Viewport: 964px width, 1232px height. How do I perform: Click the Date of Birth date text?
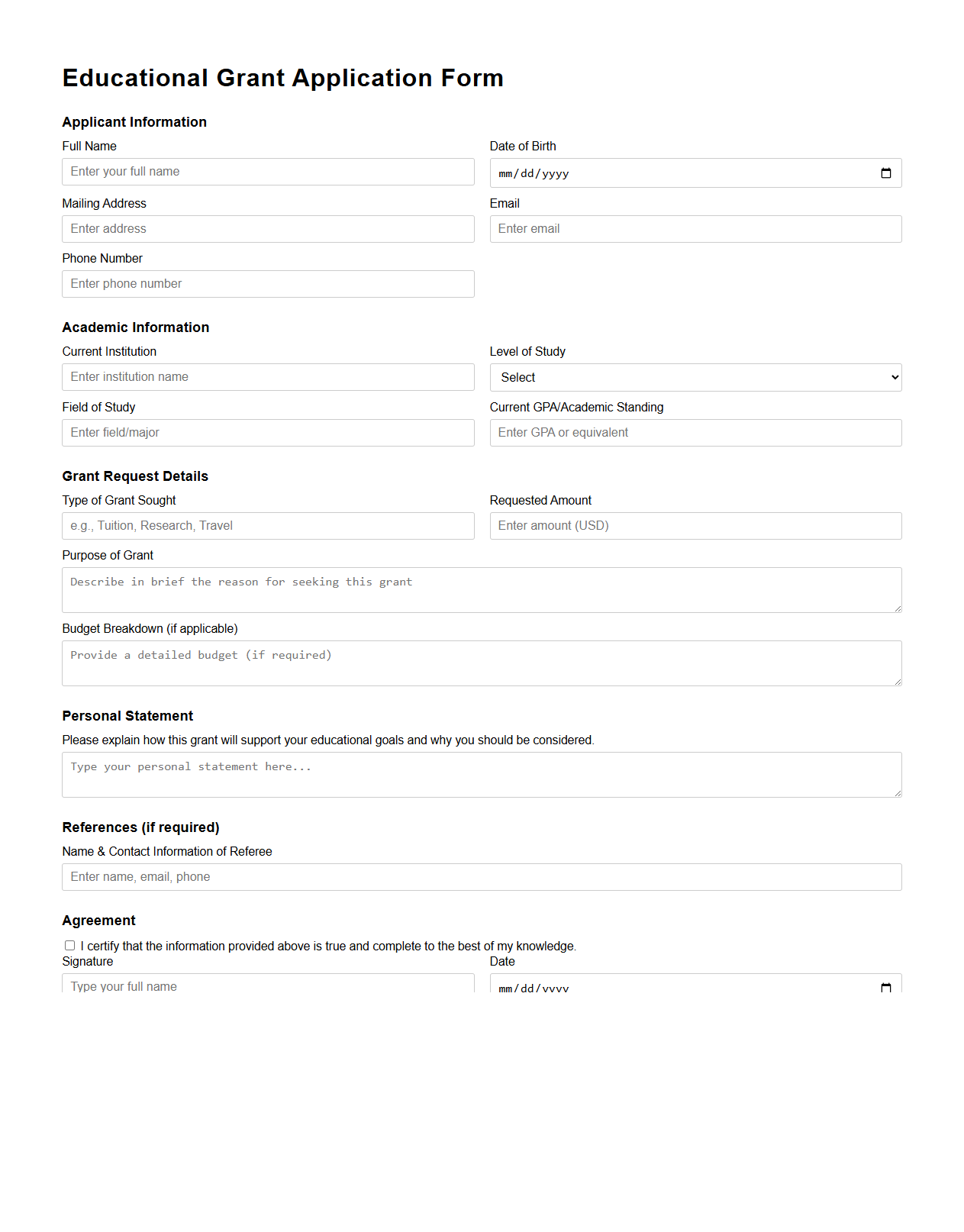[534, 174]
